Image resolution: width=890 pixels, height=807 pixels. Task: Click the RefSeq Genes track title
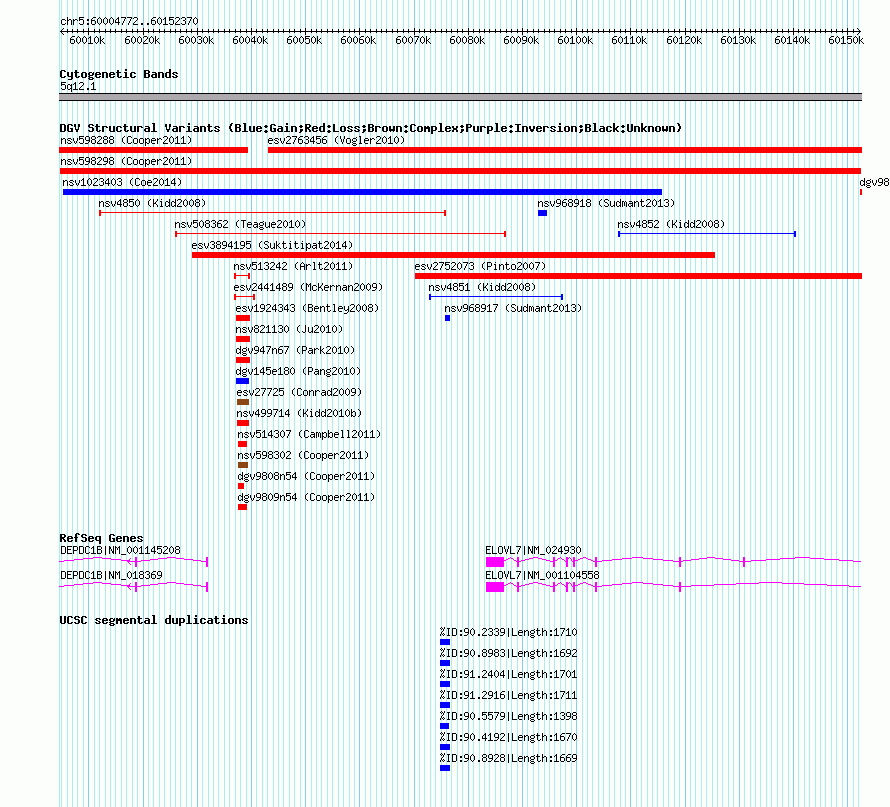coord(101,538)
